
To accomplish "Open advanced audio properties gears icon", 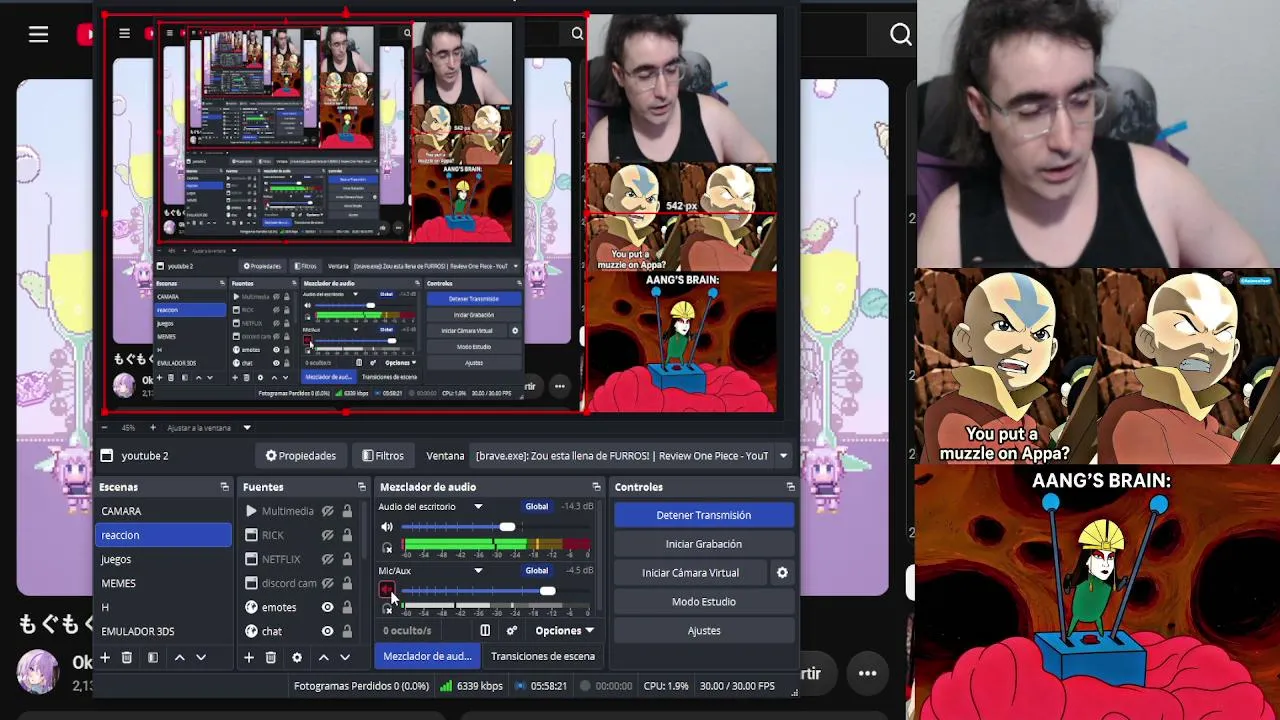I will pos(512,631).
